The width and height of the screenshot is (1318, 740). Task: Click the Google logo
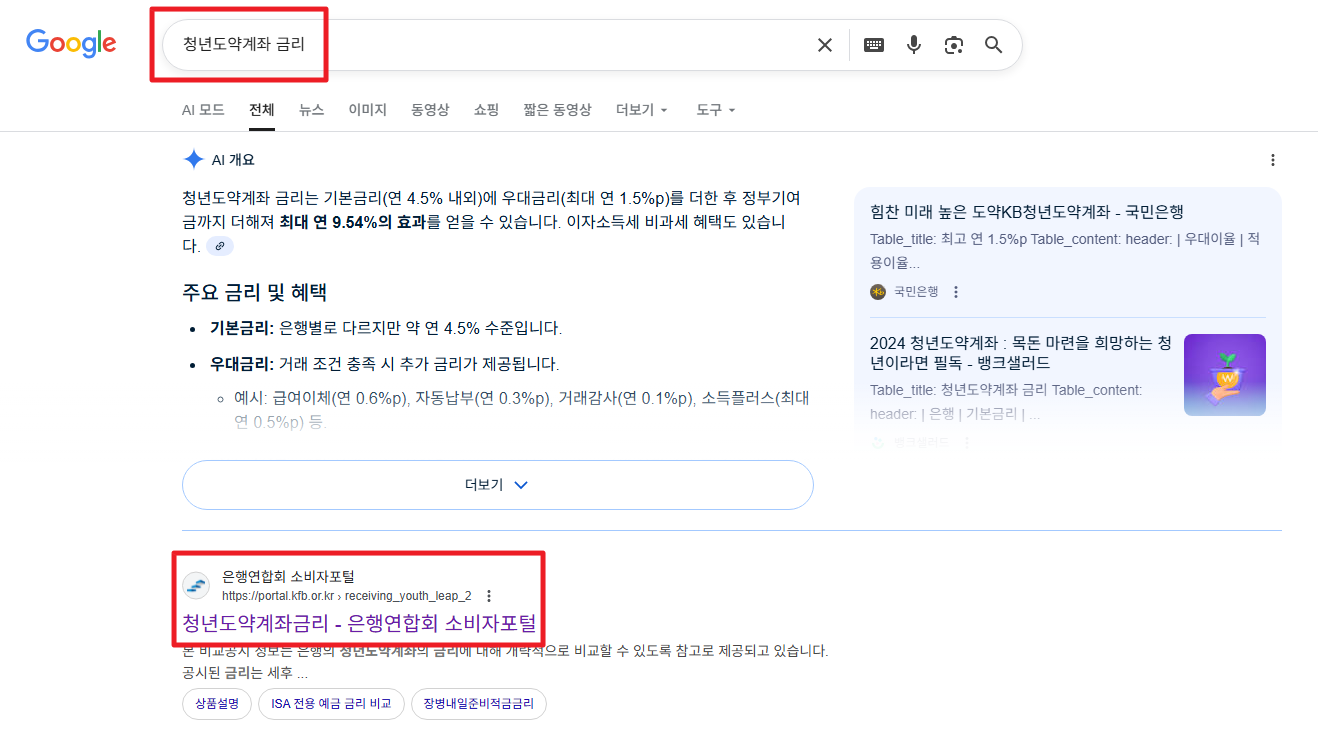[70, 43]
